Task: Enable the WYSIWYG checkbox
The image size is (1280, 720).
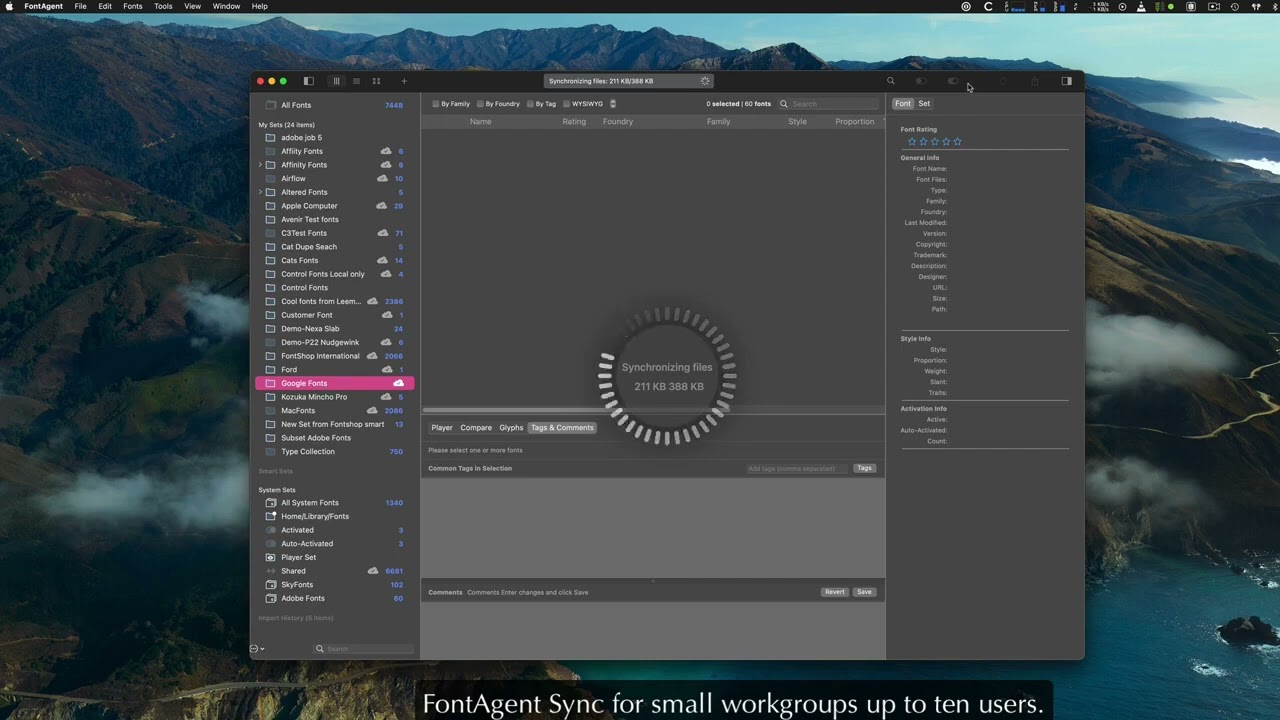Action: pyautogui.click(x=566, y=104)
